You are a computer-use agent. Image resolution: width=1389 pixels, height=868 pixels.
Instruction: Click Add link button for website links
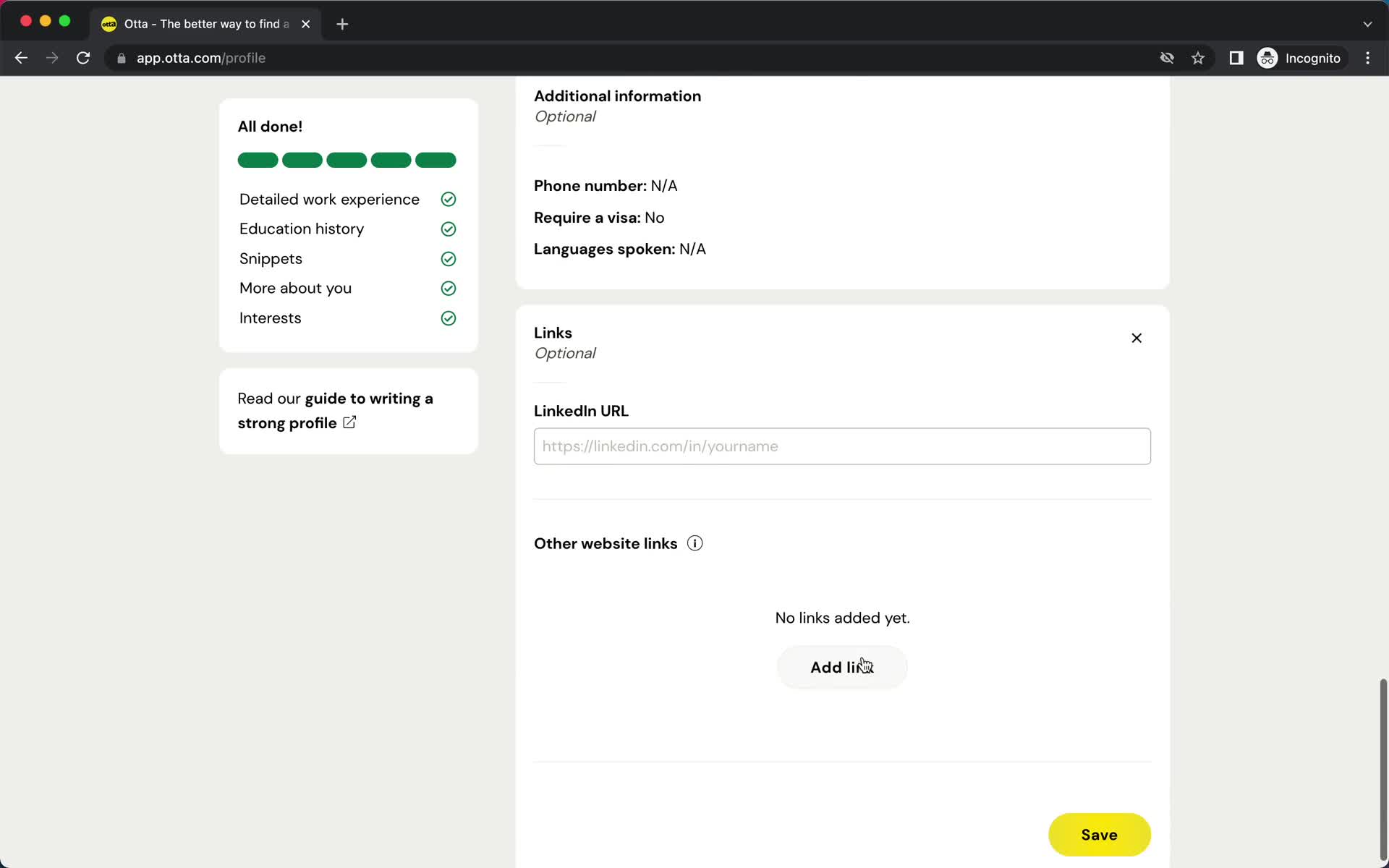842,667
